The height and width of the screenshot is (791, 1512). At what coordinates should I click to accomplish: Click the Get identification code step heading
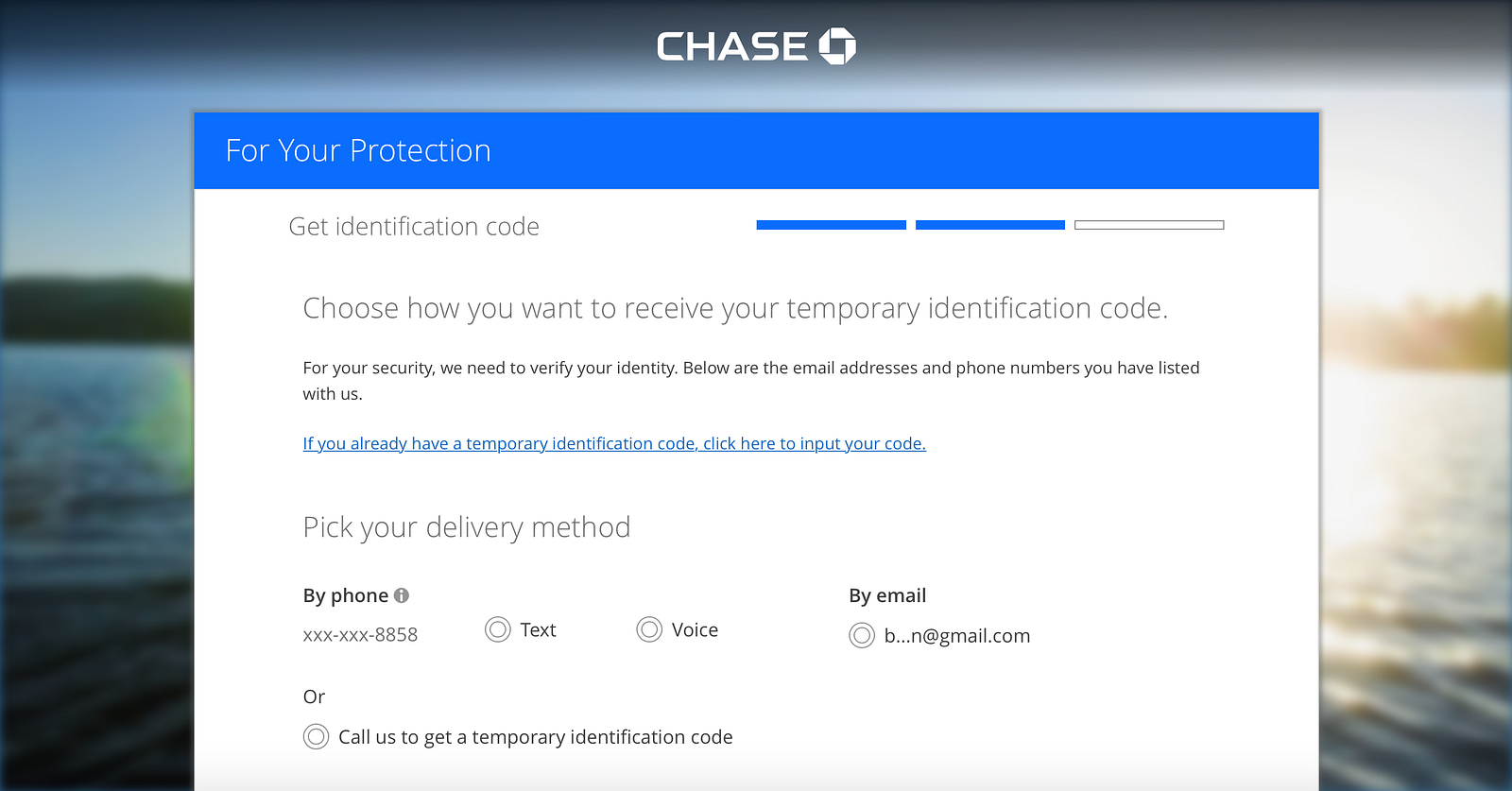(414, 227)
